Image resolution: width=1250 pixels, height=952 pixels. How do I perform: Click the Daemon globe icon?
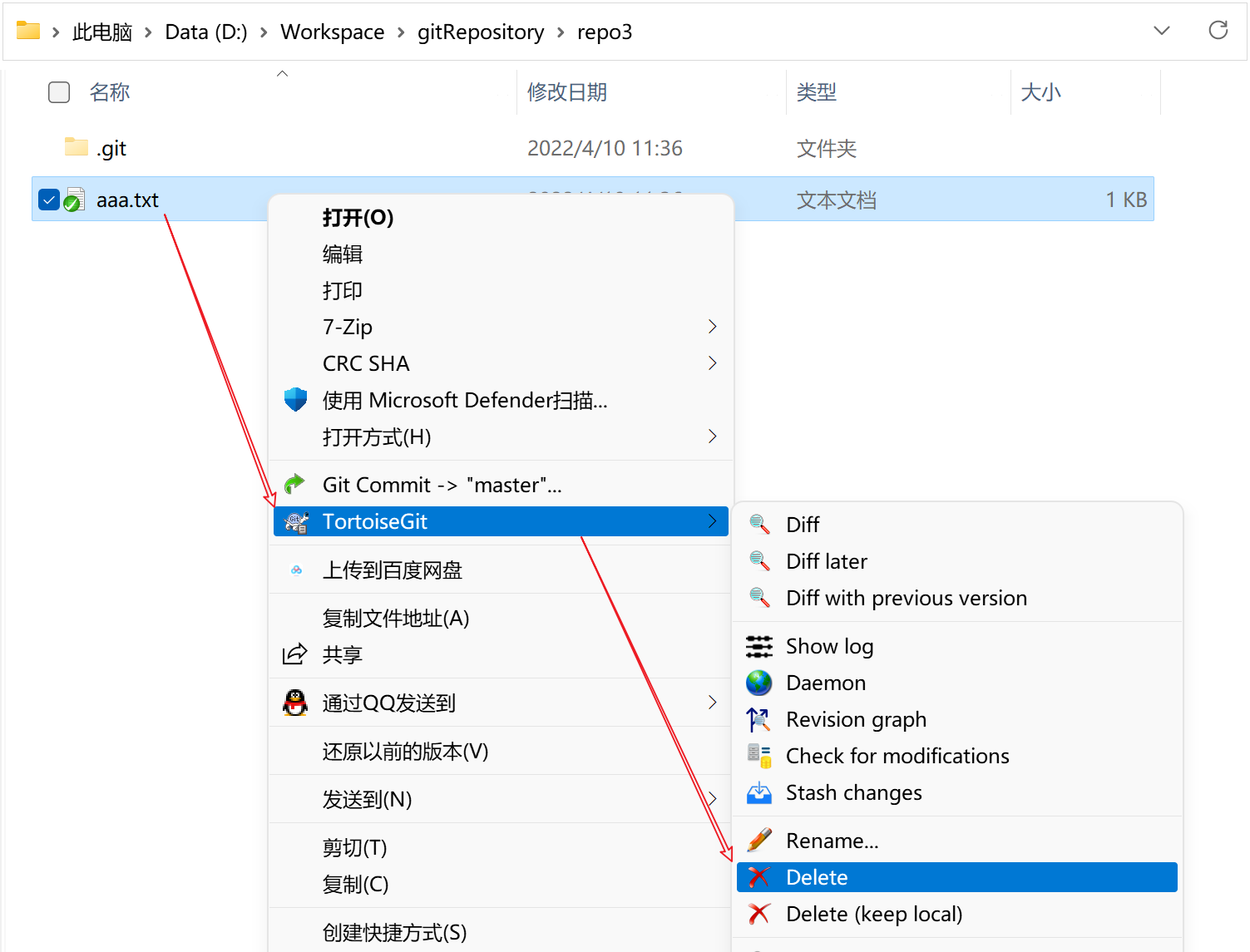pos(758,683)
